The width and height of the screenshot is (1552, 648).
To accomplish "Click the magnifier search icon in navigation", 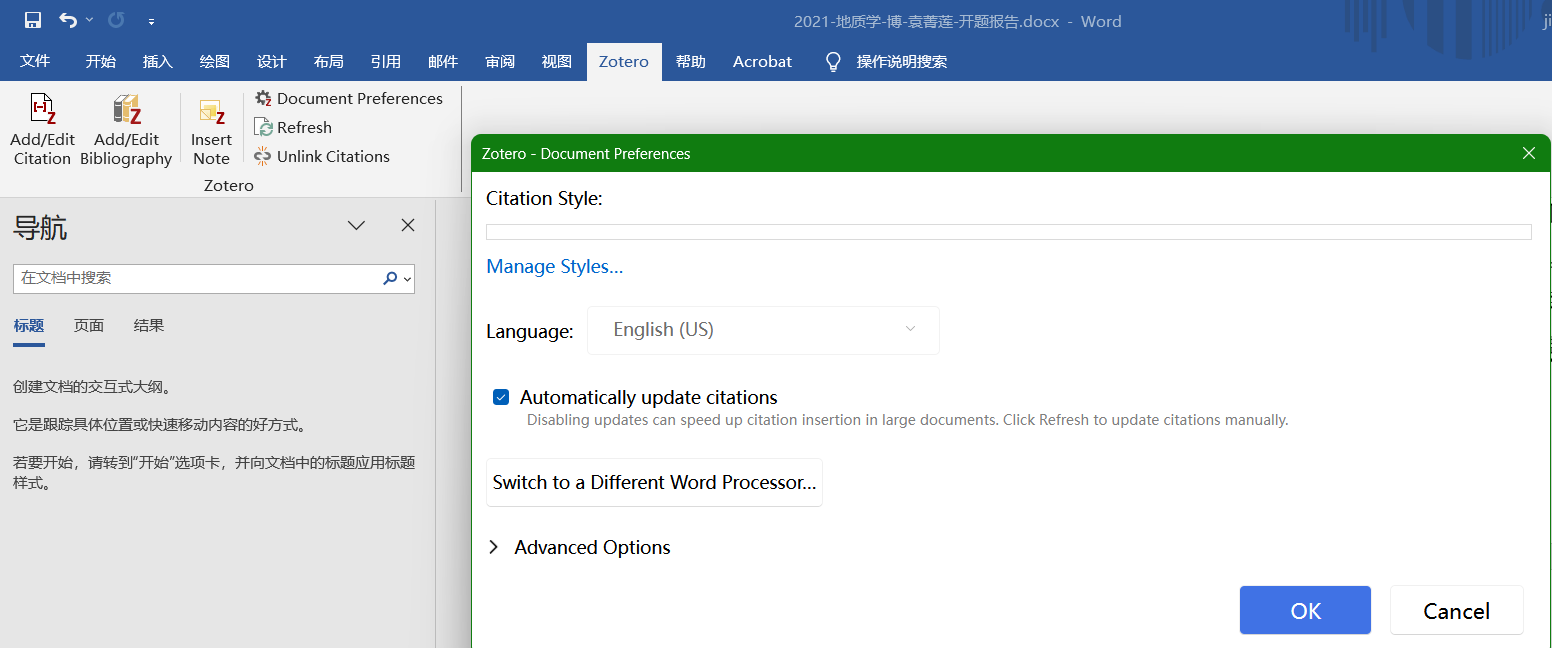I will [390, 279].
